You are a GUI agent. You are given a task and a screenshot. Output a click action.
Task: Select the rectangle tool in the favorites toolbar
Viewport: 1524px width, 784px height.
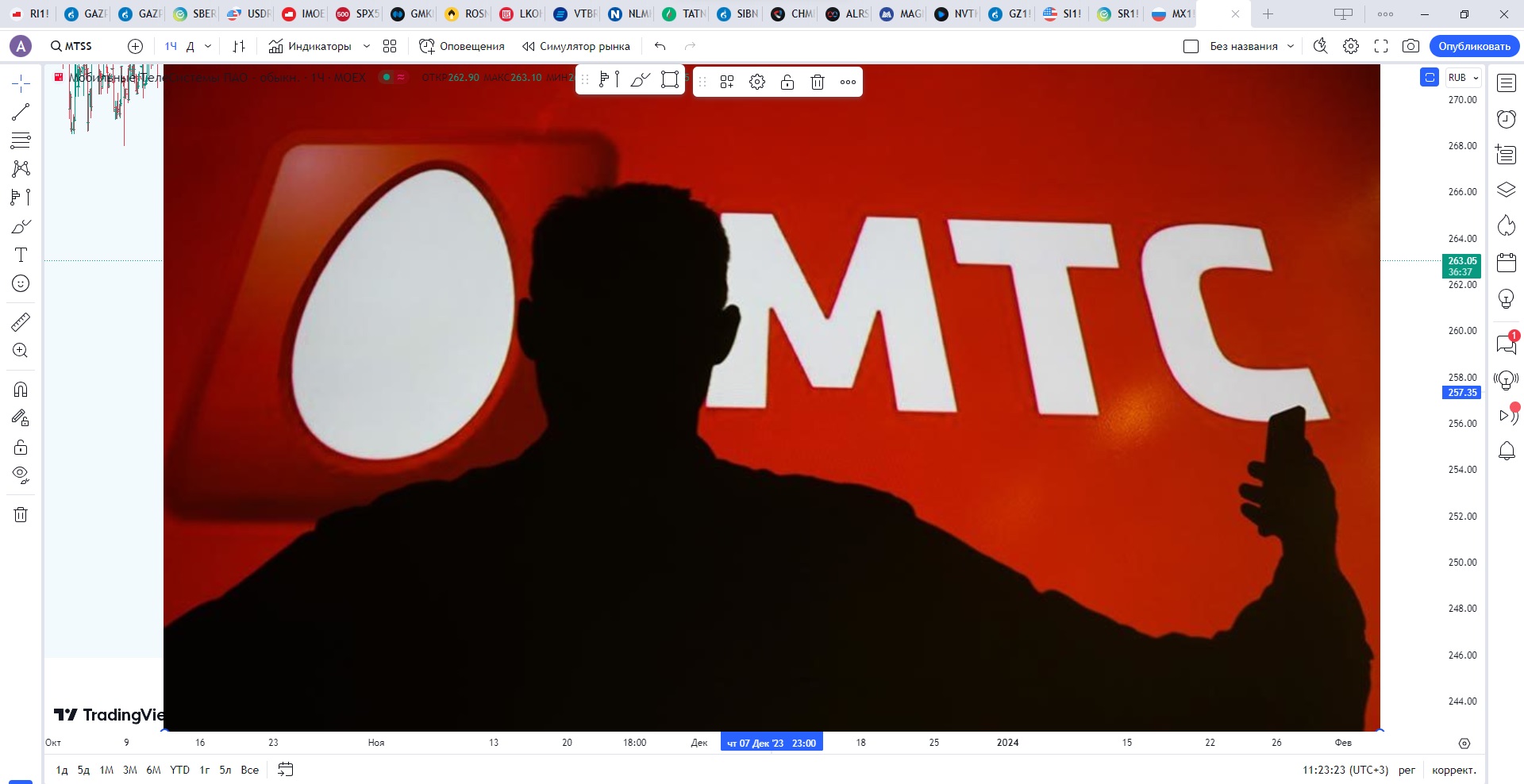point(670,79)
